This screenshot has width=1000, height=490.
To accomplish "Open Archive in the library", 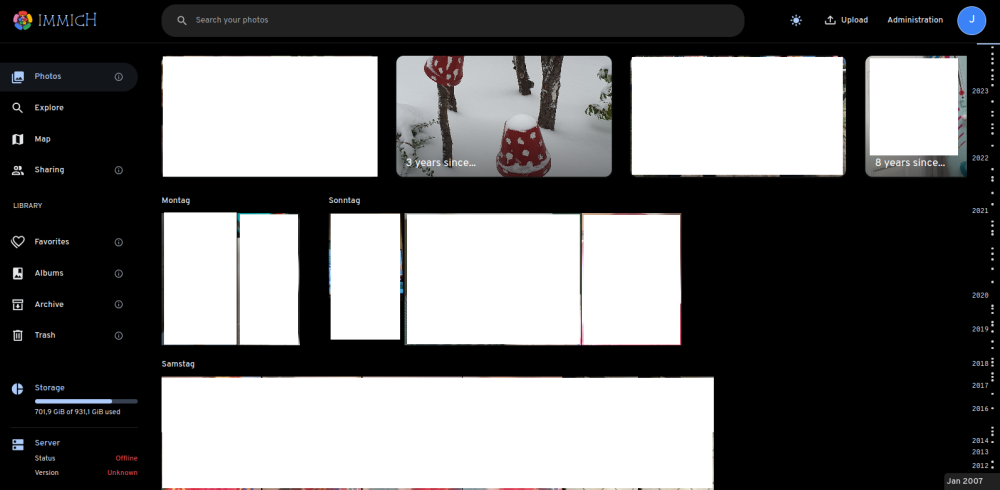I will [x=69, y=304].
